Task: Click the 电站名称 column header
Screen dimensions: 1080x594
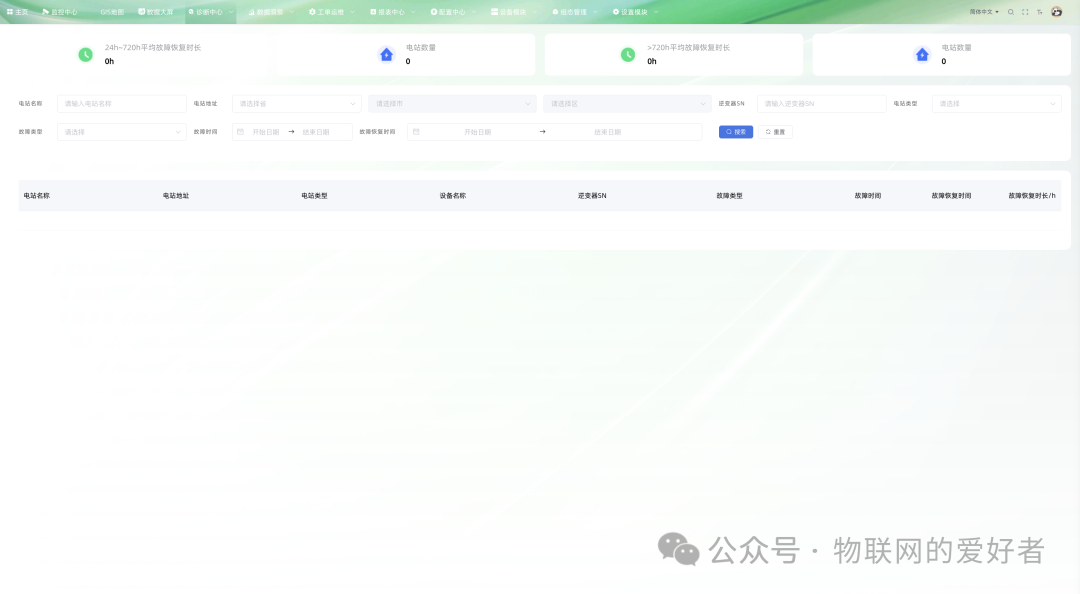Action: pos(37,196)
